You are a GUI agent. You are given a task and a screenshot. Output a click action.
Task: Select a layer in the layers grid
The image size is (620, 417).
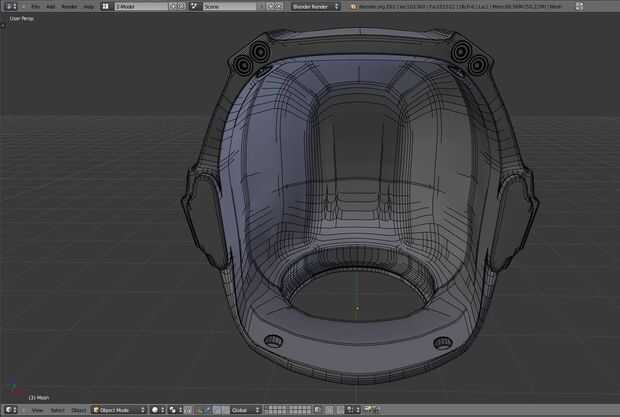287,410
